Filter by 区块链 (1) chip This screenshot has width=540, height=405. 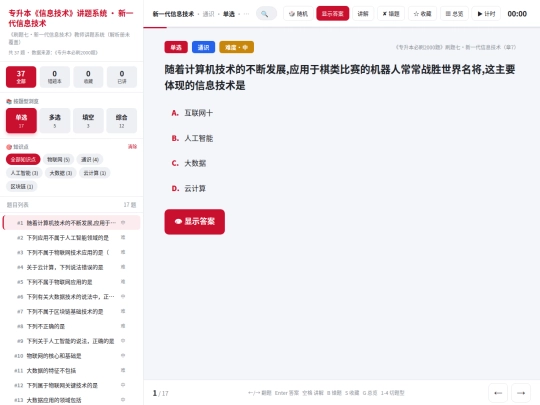[22, 186]
